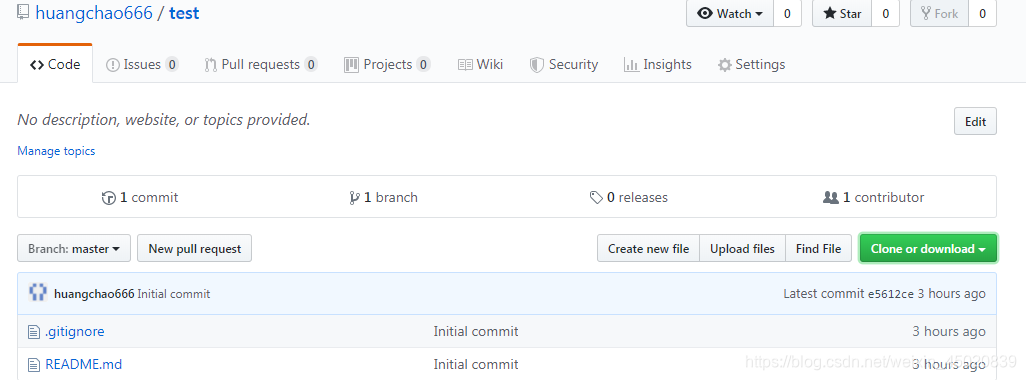Click the file icon beside README.md

pyautogui.click(x=33, y=365)
